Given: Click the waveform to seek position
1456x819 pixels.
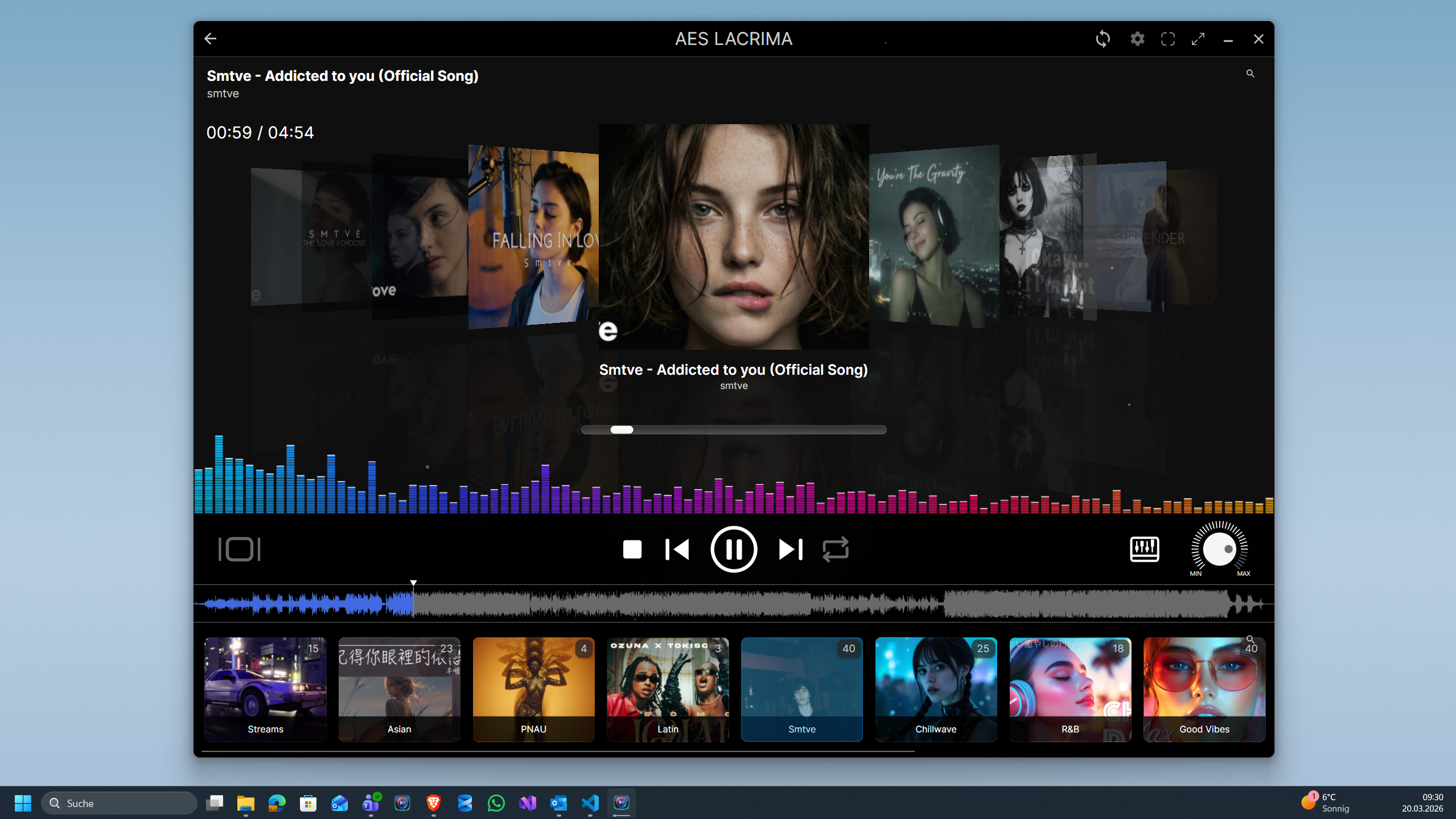Looking at the screenshot, I should (x=734, y=604).
